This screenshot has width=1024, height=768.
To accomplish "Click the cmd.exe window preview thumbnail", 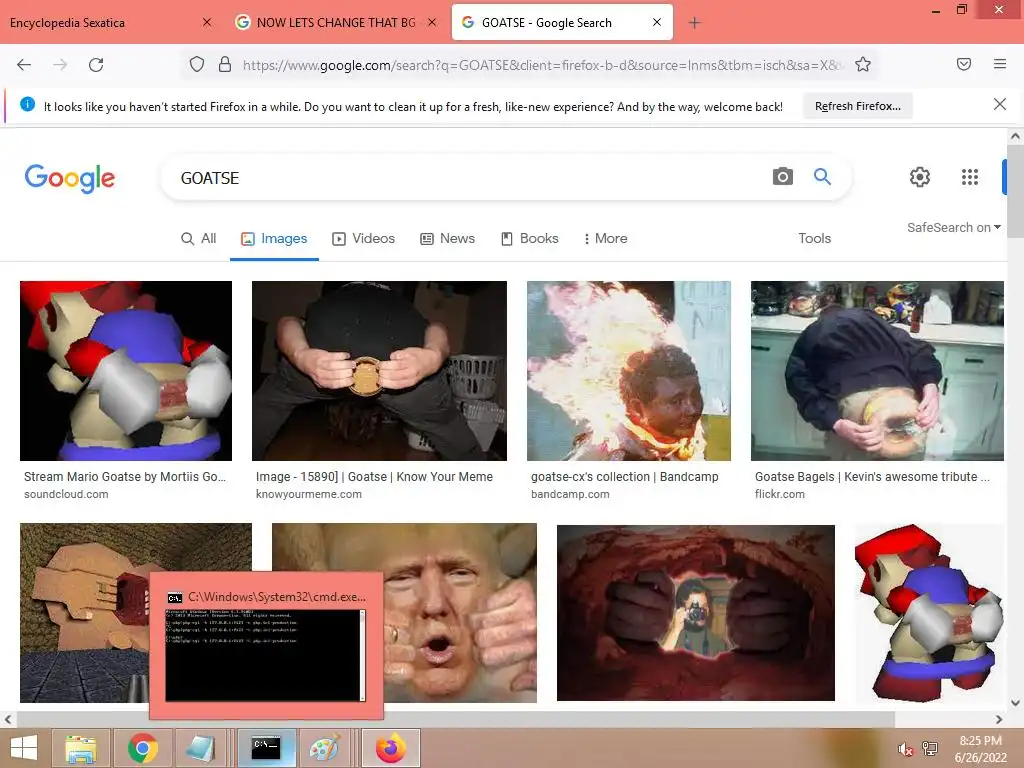I will 265,655.
